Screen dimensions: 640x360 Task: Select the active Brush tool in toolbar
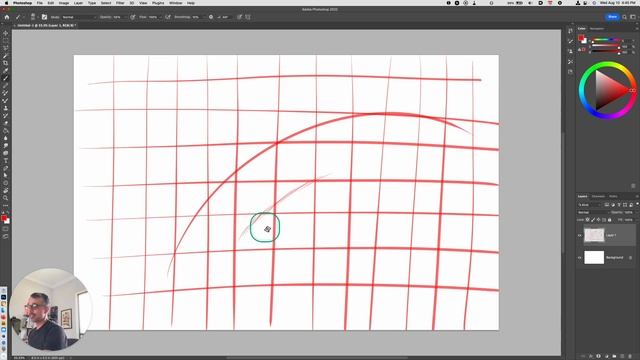(x=6, y=78)
